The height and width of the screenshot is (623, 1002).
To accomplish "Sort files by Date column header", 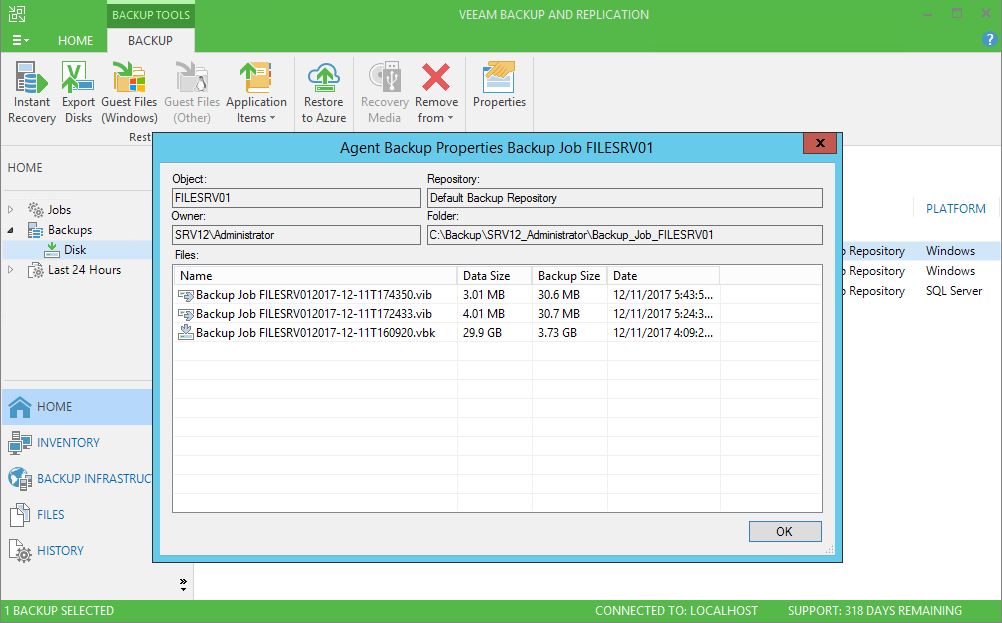I will (663, 275).
